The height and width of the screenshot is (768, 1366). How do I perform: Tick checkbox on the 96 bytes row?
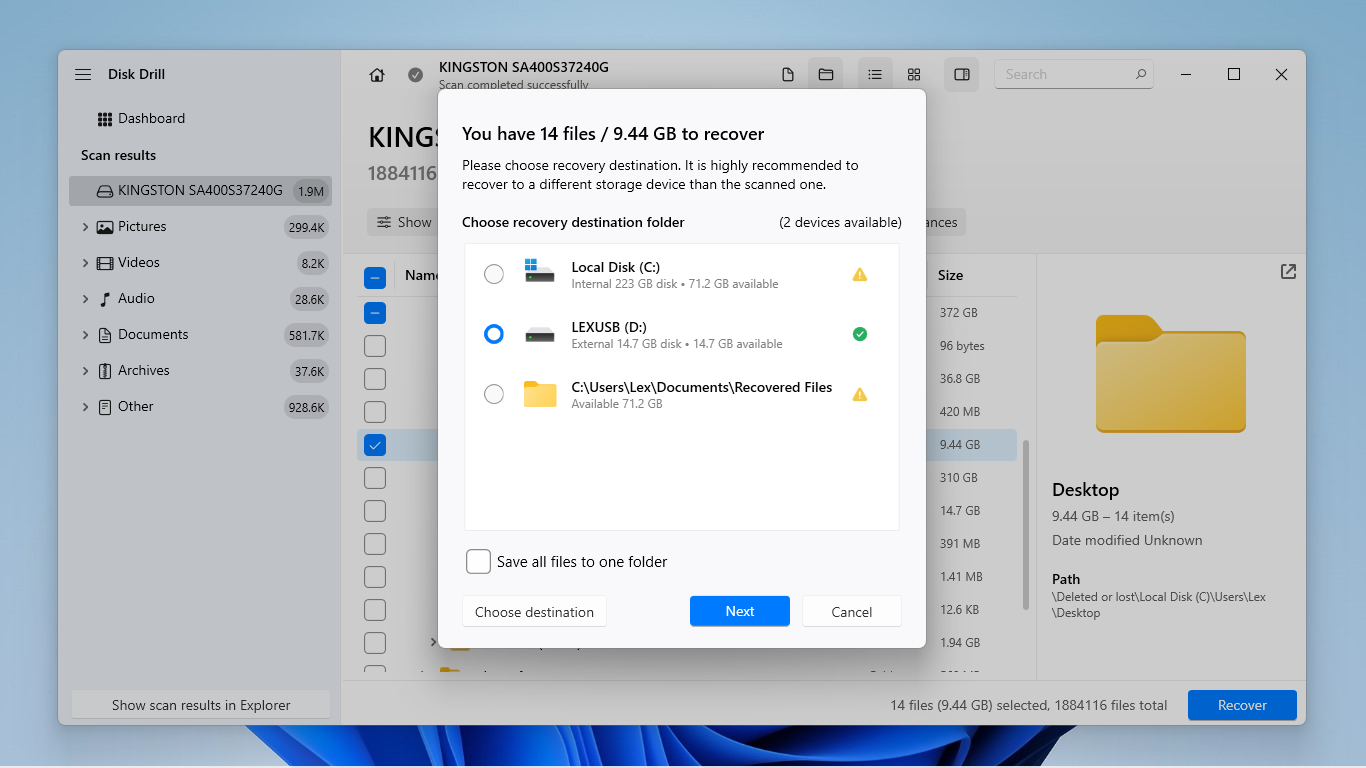[x=375, y=346]
